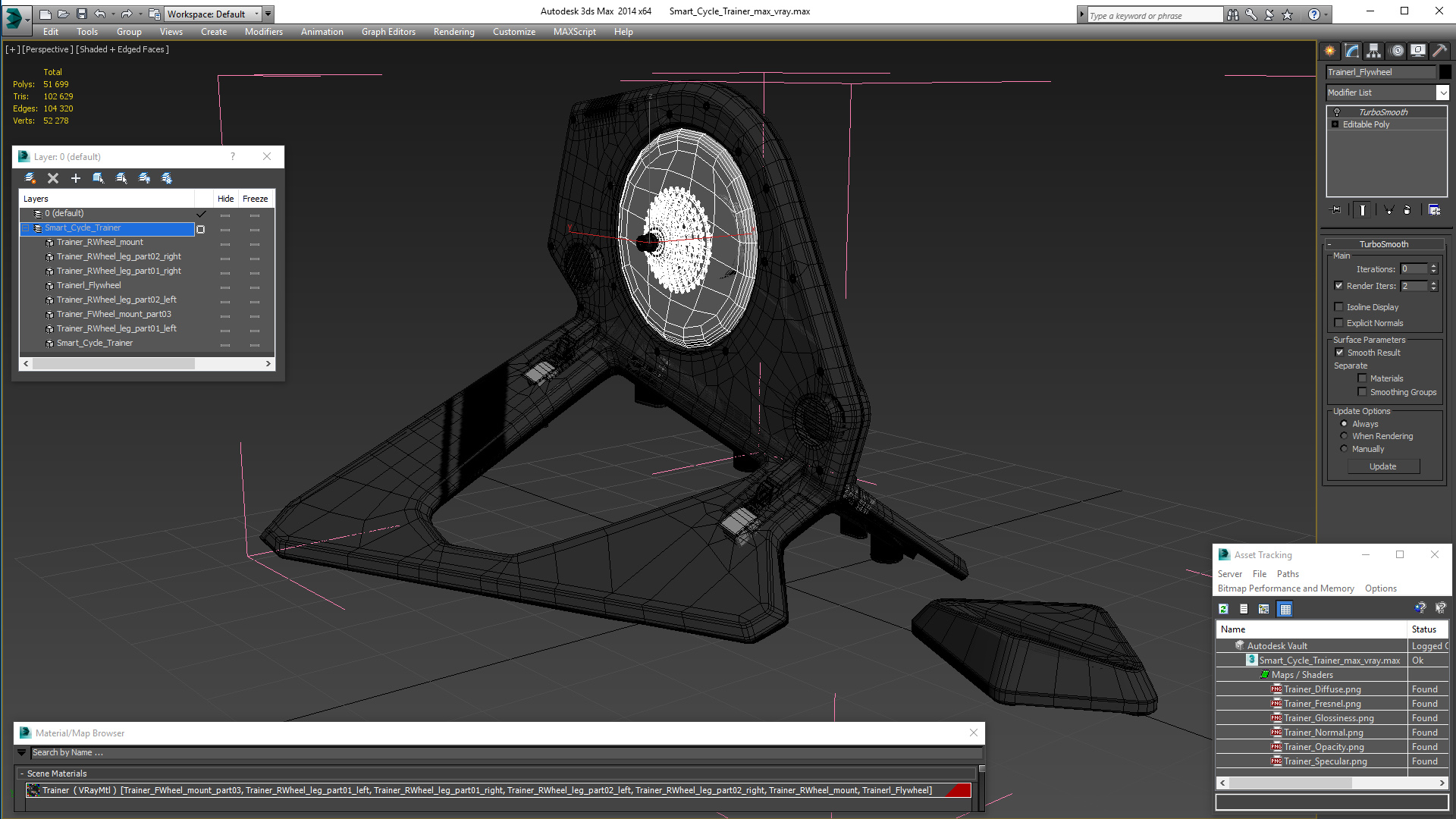The height and width of the screenshot is (819, 1456).
Task: Click the black object color swatch
Action: pyautogui.click(x=1445, y=72)
